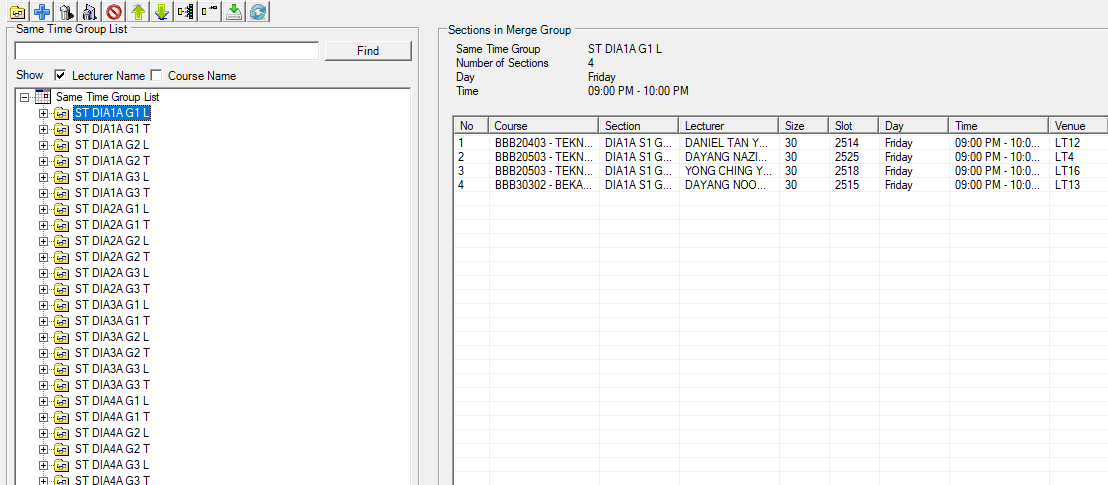
Task: Expand the ST DIA2A G1 L node
Action: tap(43, 209)
